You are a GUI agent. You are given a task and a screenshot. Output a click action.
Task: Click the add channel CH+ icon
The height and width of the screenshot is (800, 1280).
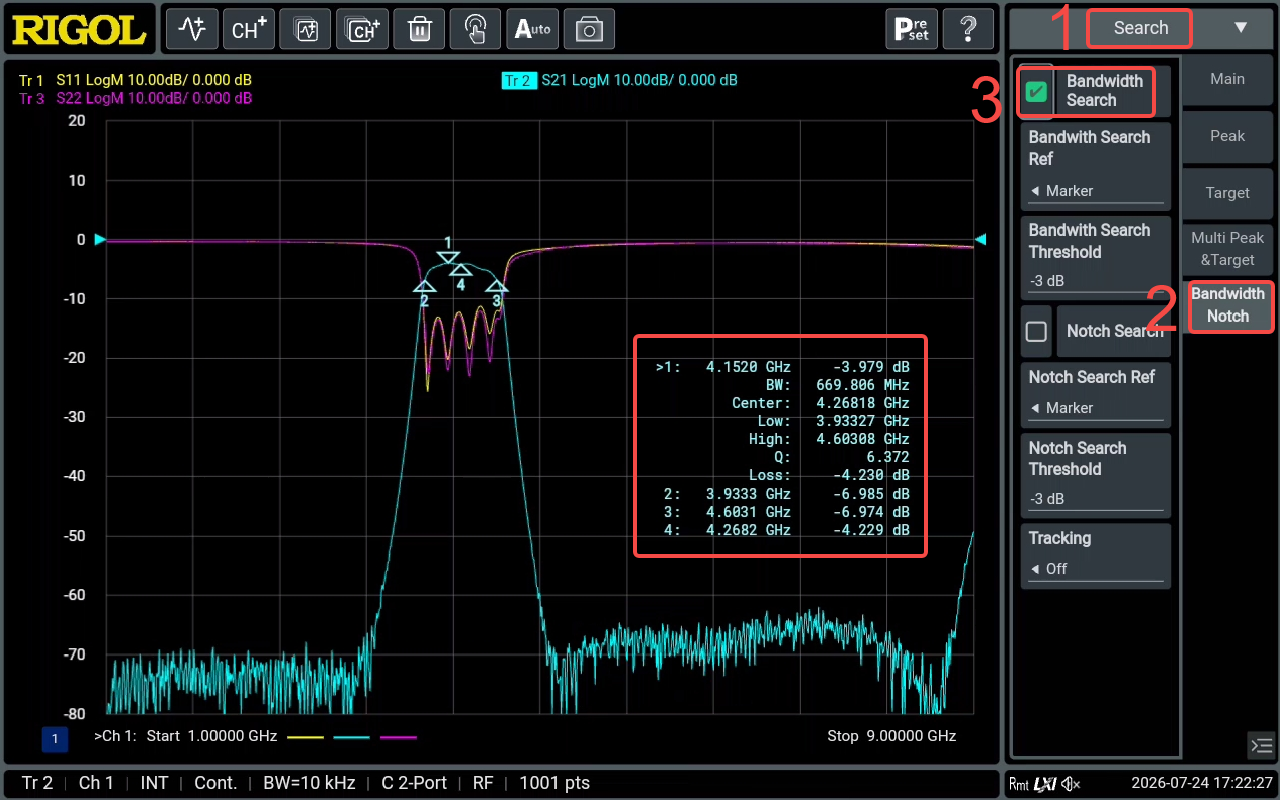(248, 29)
